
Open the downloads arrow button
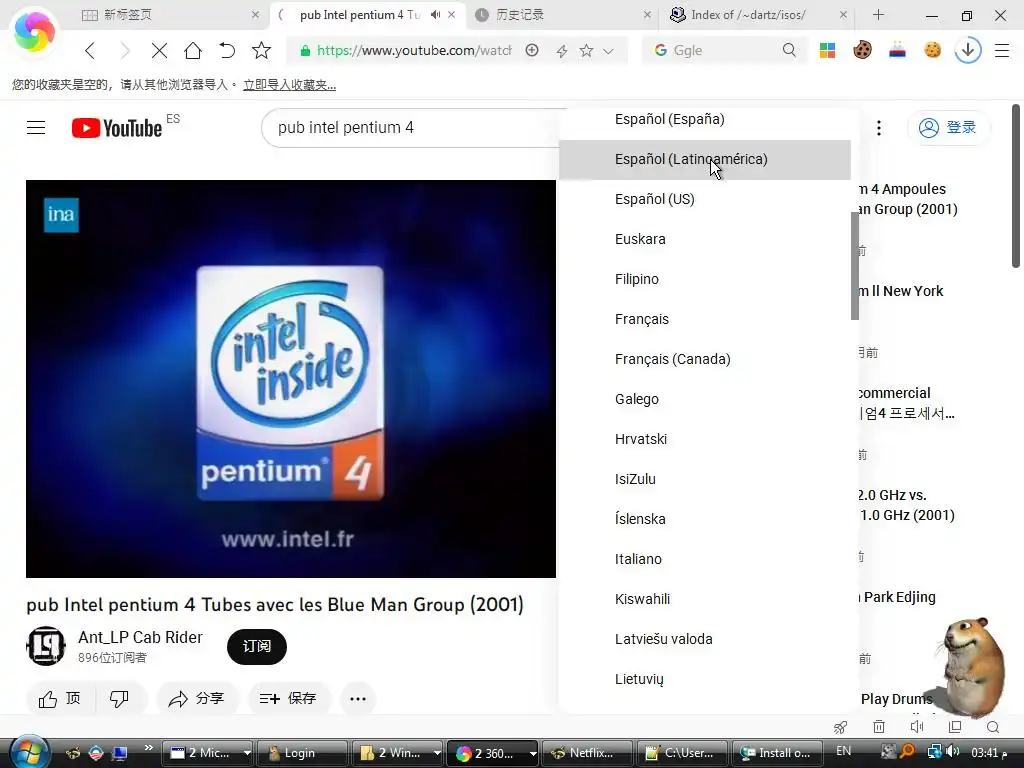[x=968, y=50]
